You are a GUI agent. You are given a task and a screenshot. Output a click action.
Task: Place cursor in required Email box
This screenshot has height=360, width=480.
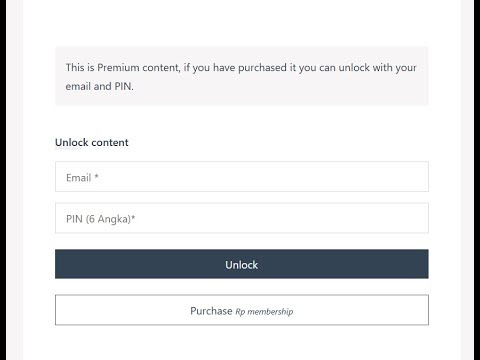(x=242, y=177)
